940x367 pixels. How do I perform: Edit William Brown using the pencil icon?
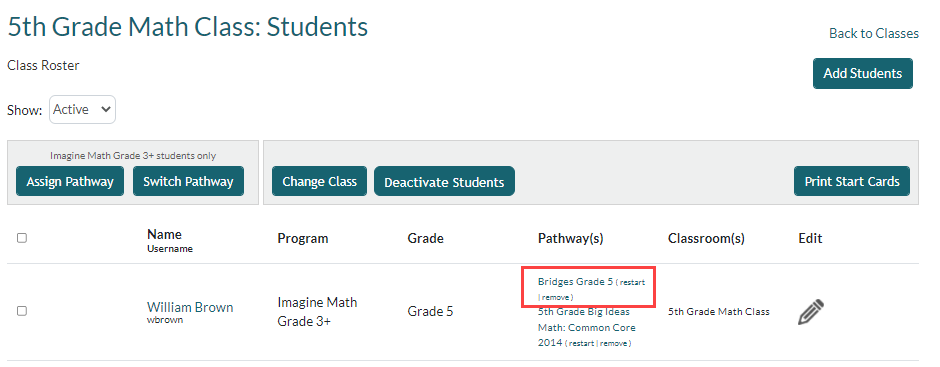pyautogui.click(x=811, y=312)
